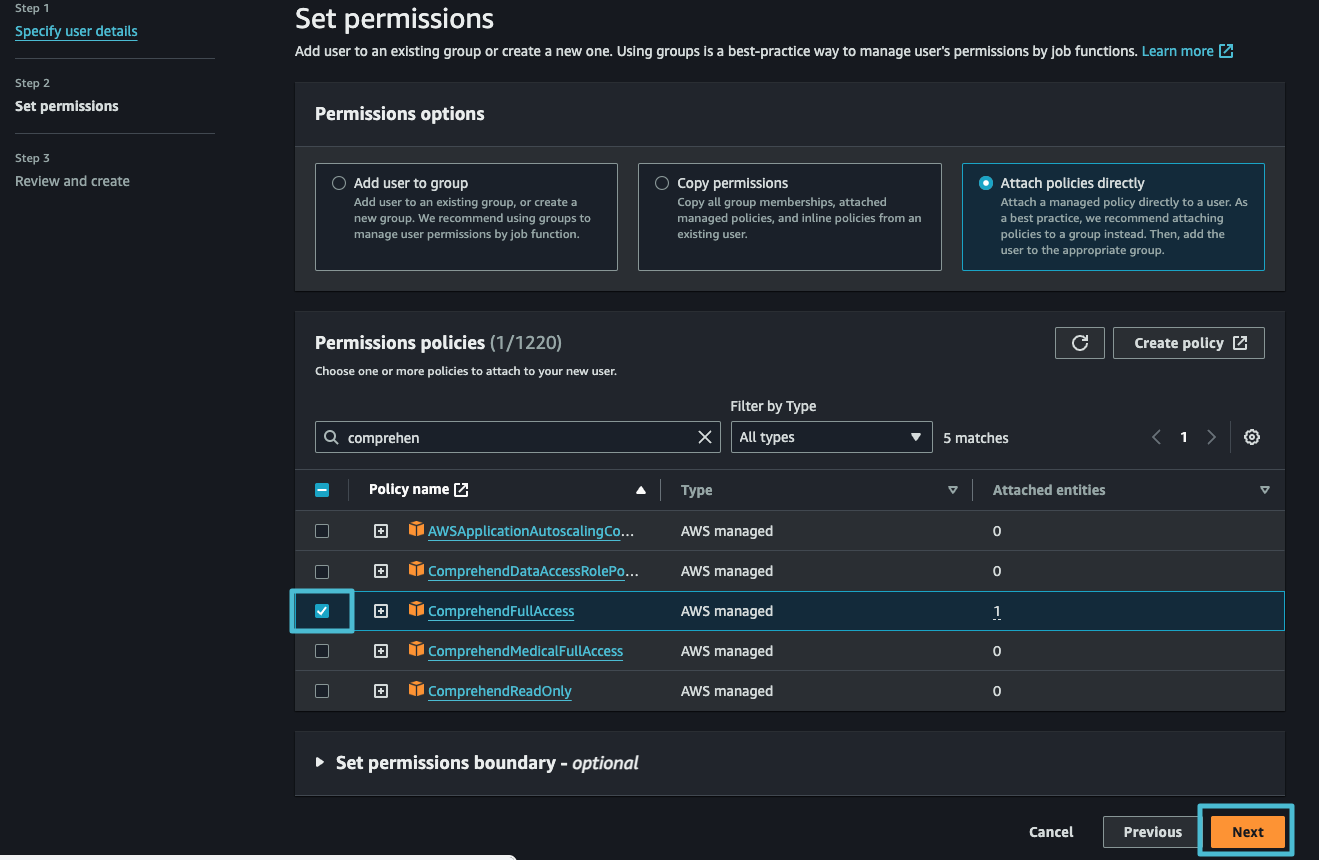The width and height of the screenshot is (1319, 860).
Task: Sort the table by Policy name header
Action: 409,490
